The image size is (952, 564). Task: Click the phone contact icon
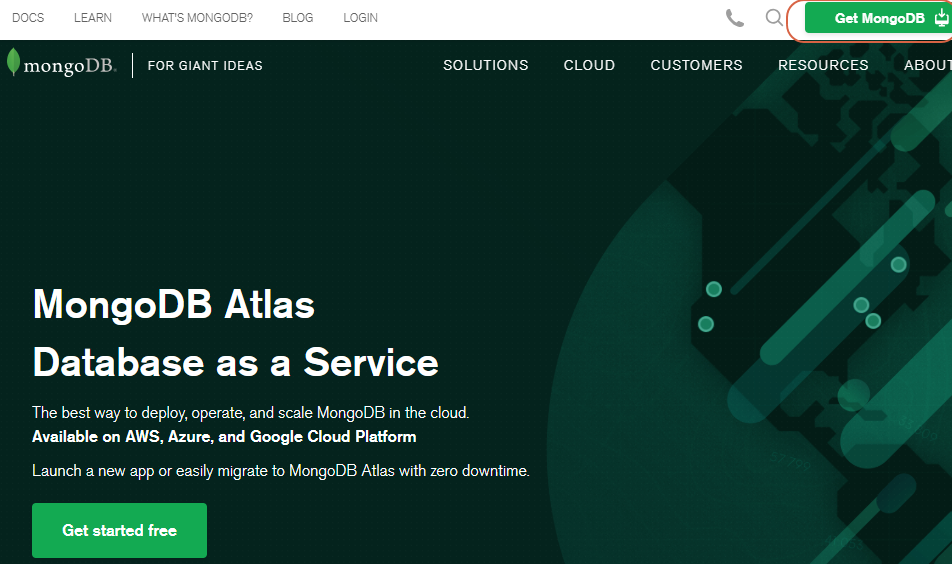[x=735, y=18]
